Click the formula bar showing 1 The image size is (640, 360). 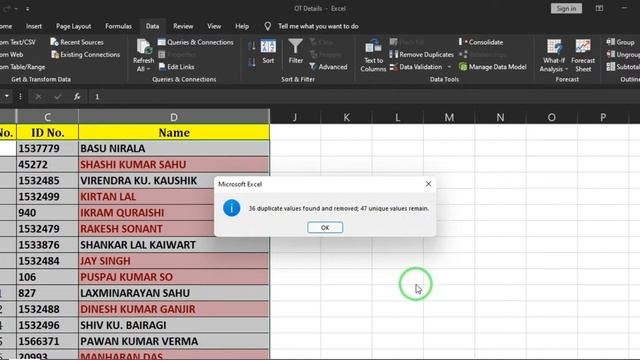click(363, 97)
